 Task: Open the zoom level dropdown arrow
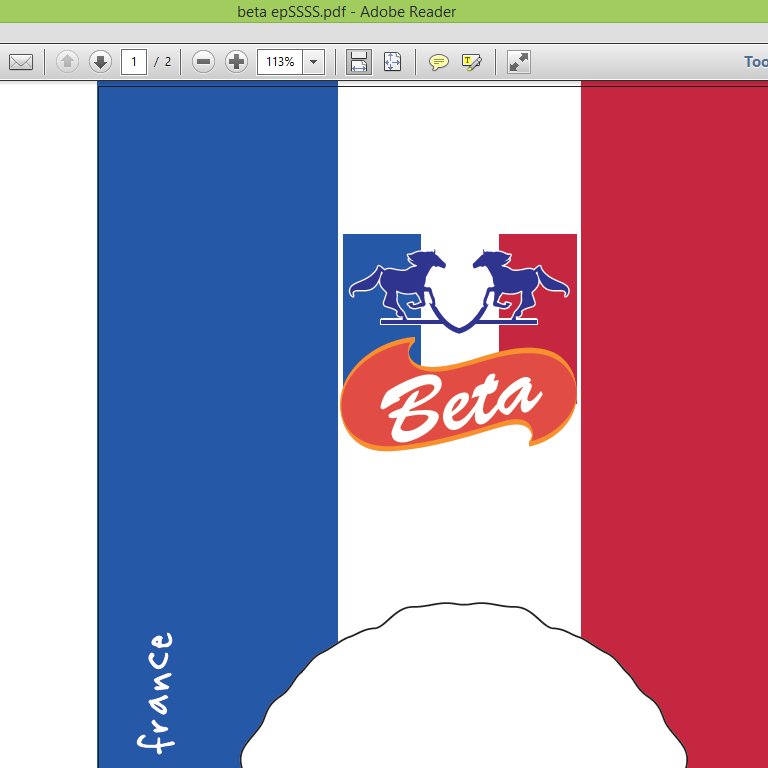313,62
